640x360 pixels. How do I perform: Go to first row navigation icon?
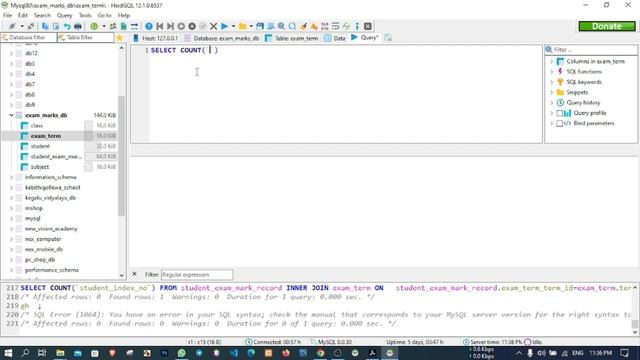[x=160, y=26]
